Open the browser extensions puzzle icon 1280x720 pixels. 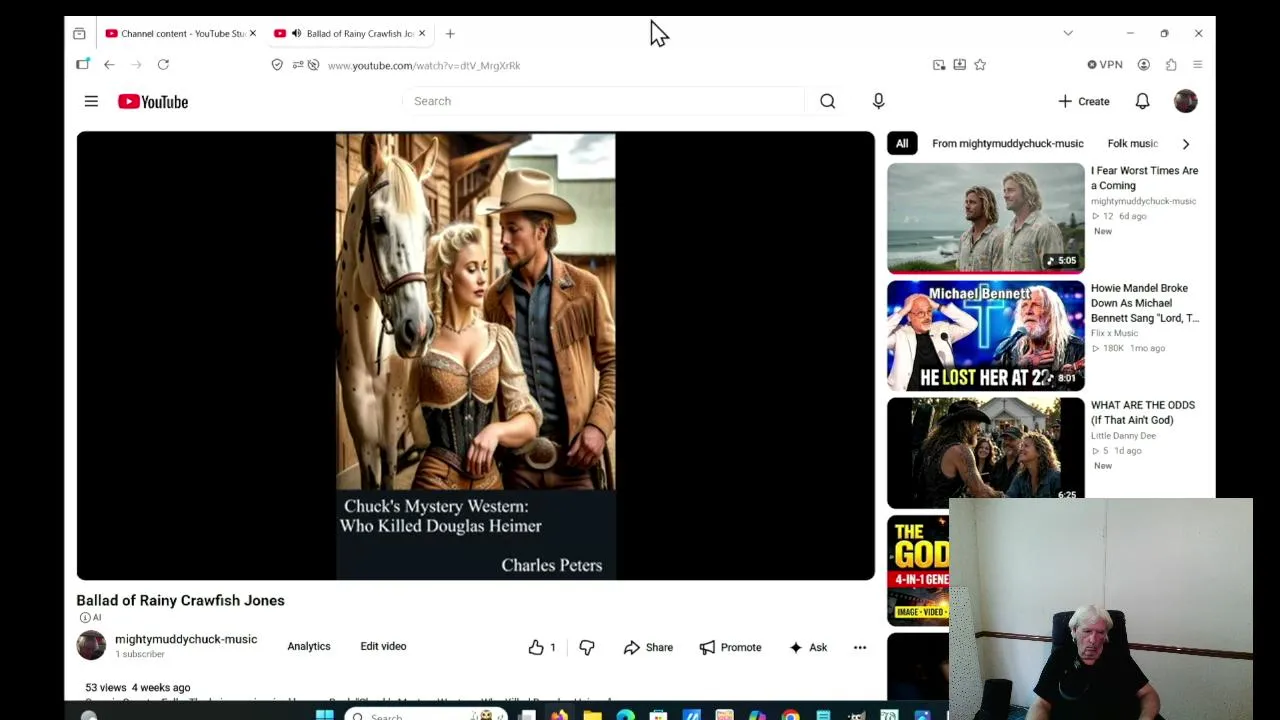click(1171, 65)
